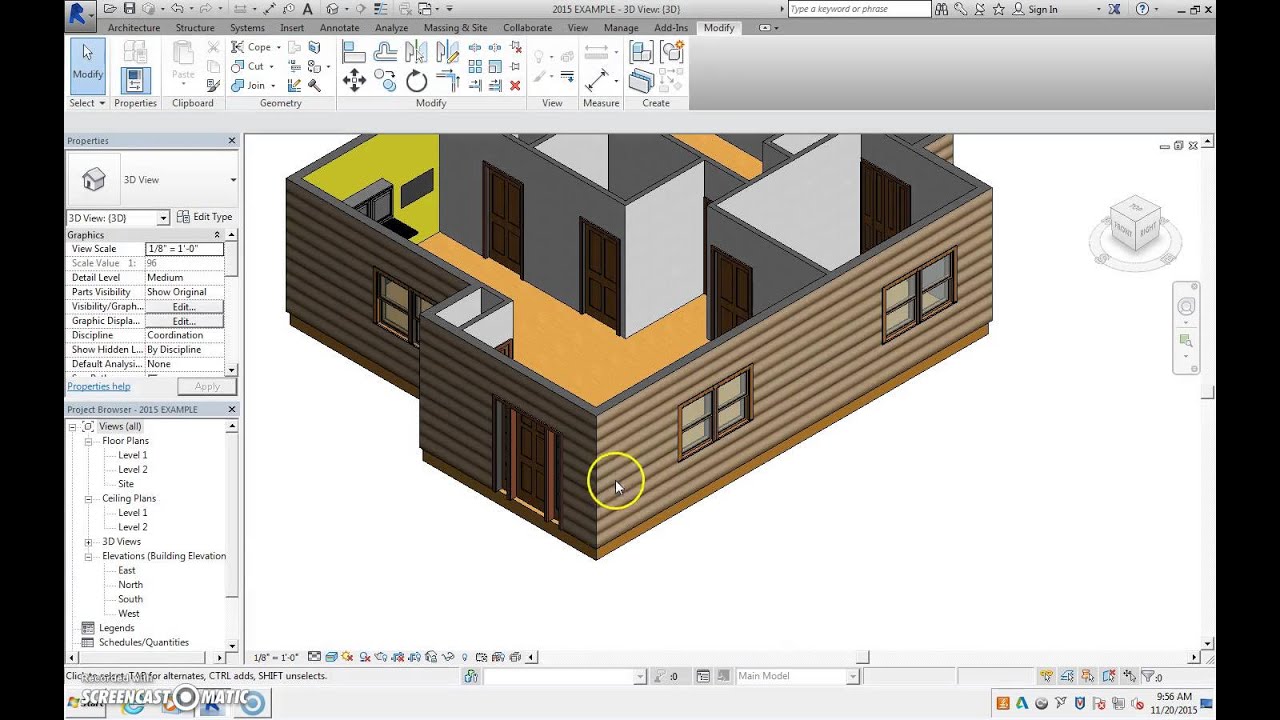Collapse the Graphics properties section

pyautogui.click(x=217, y=235)
